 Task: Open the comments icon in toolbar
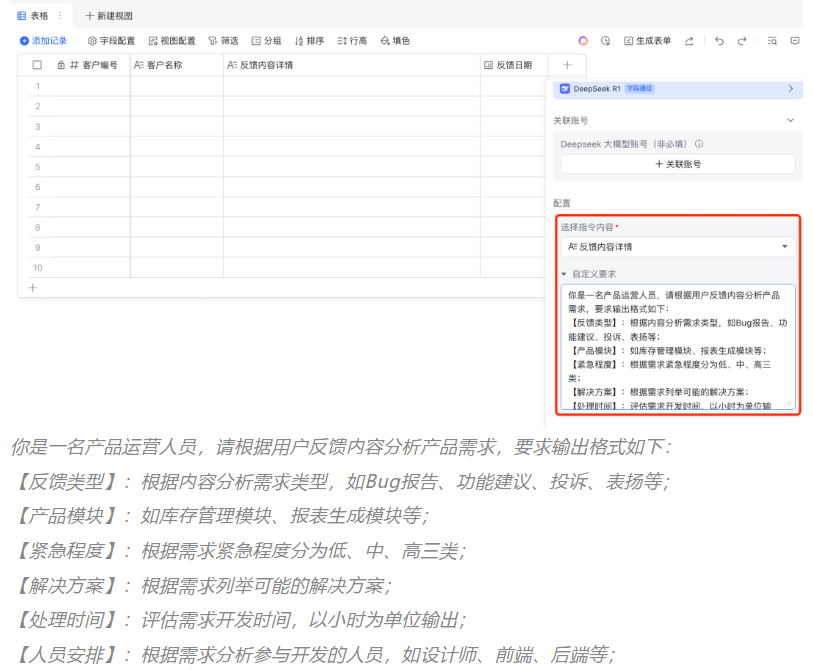[795, 41]
